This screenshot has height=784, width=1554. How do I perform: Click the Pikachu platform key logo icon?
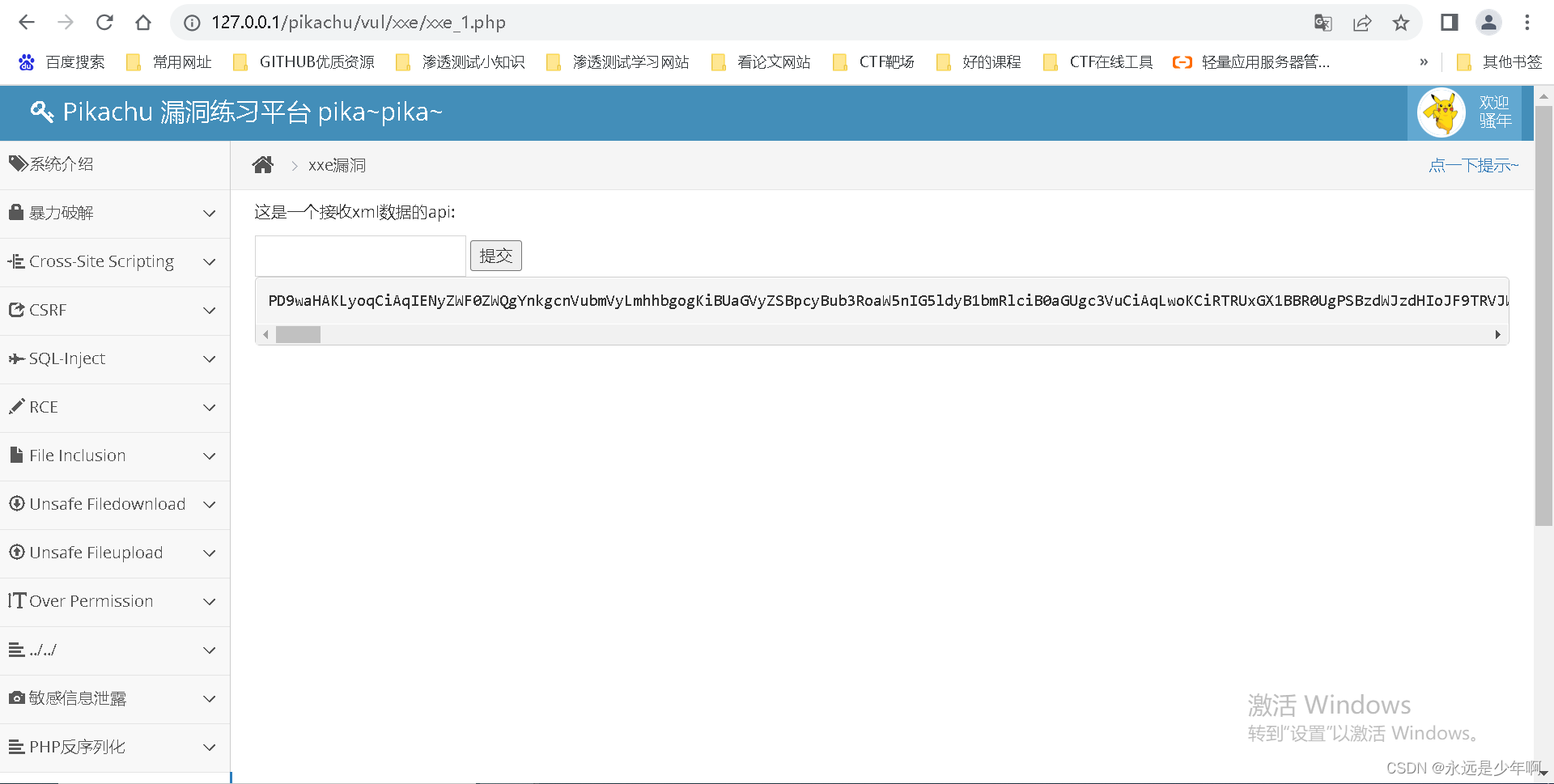coord(42,112)
